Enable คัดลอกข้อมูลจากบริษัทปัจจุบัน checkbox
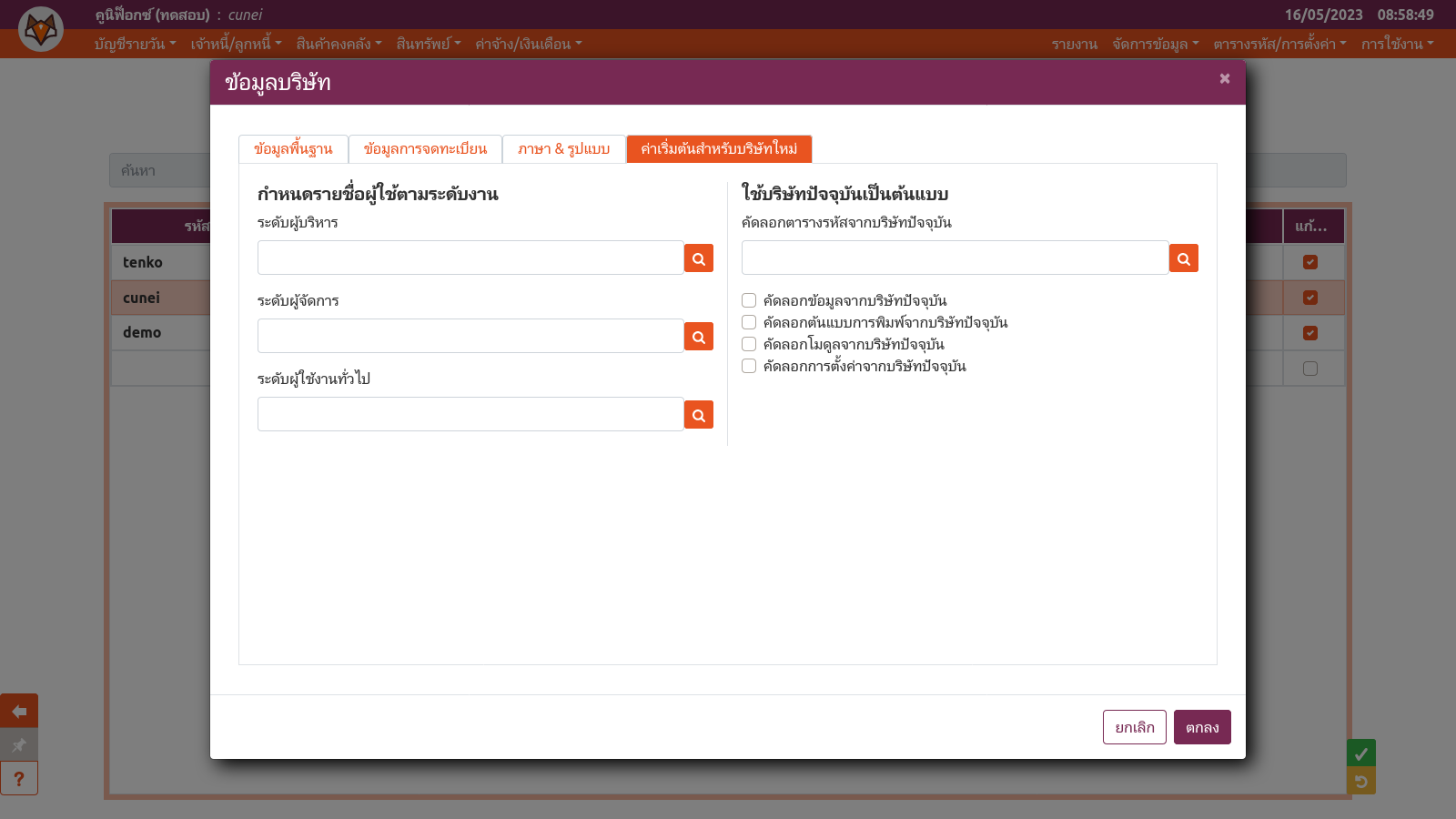1456x819 pixels. [x=749, y=300]
